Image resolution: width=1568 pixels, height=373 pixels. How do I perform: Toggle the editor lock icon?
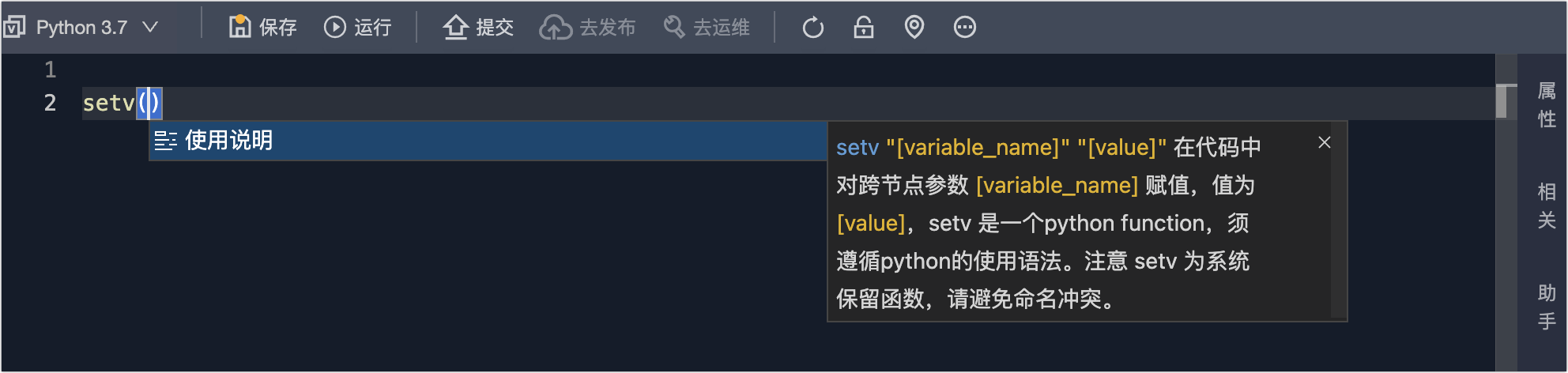click(863, 28)
